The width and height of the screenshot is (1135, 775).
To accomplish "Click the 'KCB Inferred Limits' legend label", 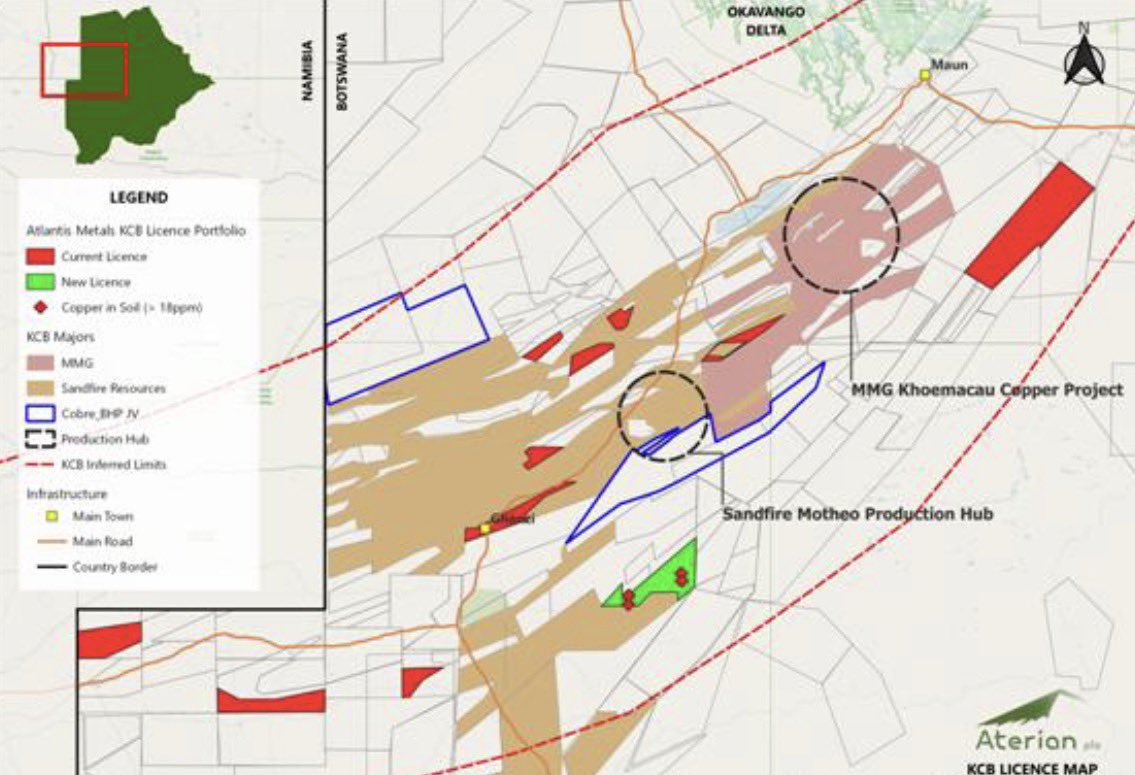I will pyautogui.click(x=114, y=465).
